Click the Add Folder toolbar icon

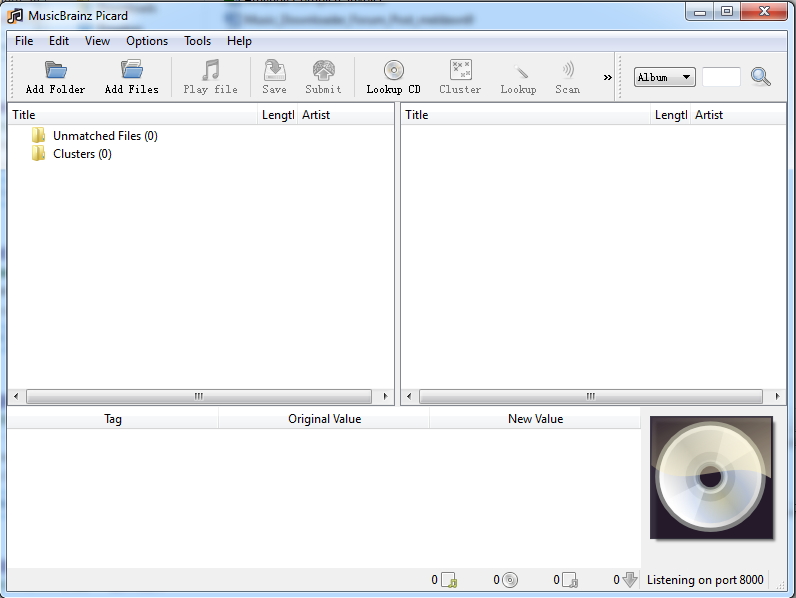(55, 71)
